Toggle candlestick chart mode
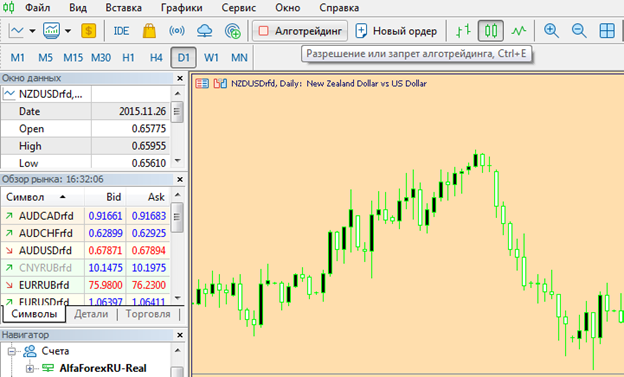The height and width of the screenshot is (377, 624). tap(491, 31)
